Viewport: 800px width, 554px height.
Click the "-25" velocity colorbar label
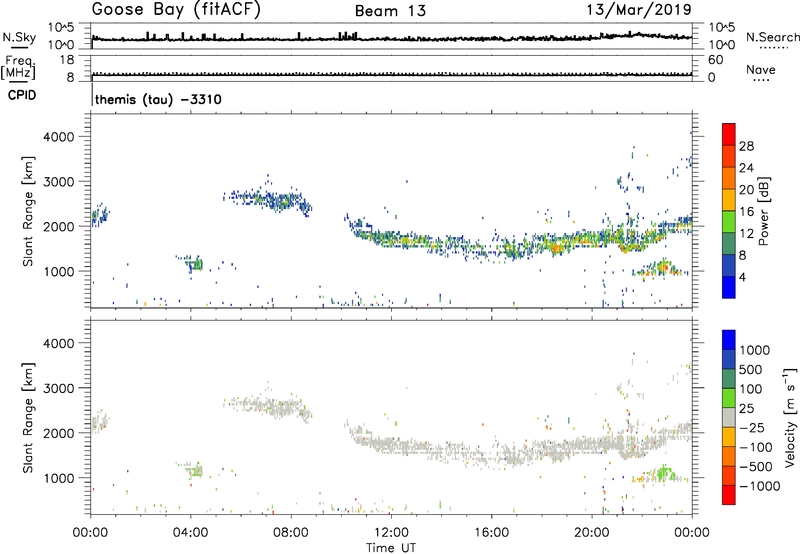pyautogui.click(x=752, y=428)
